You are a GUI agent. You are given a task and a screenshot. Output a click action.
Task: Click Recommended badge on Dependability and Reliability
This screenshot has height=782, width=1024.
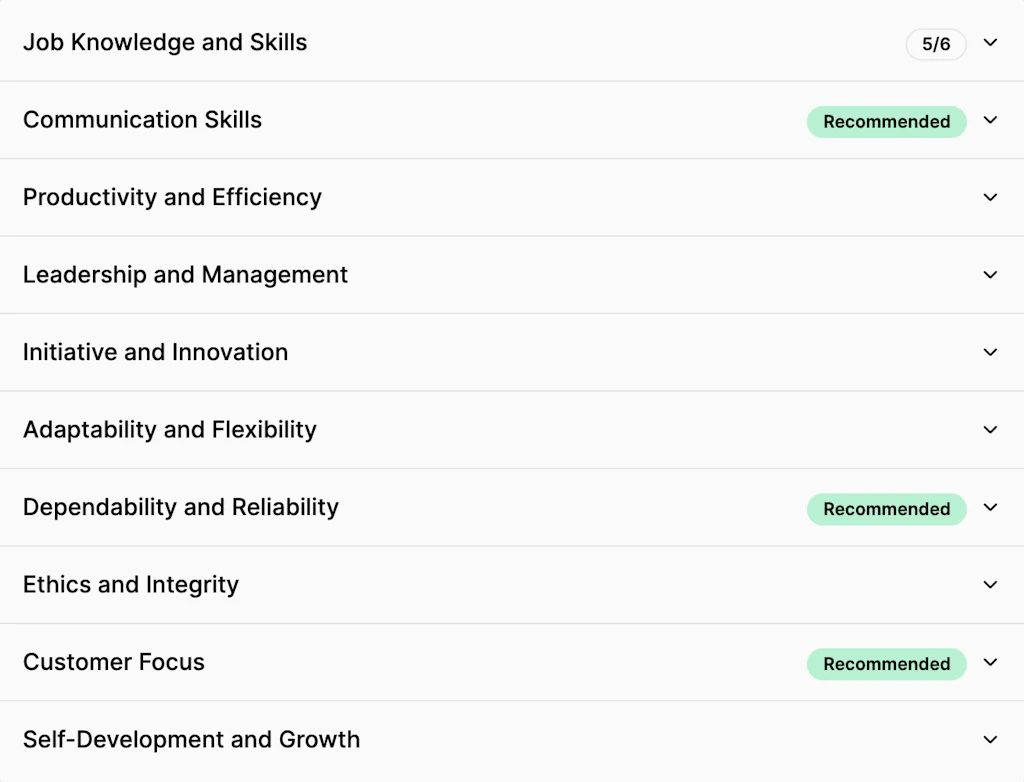886,509
